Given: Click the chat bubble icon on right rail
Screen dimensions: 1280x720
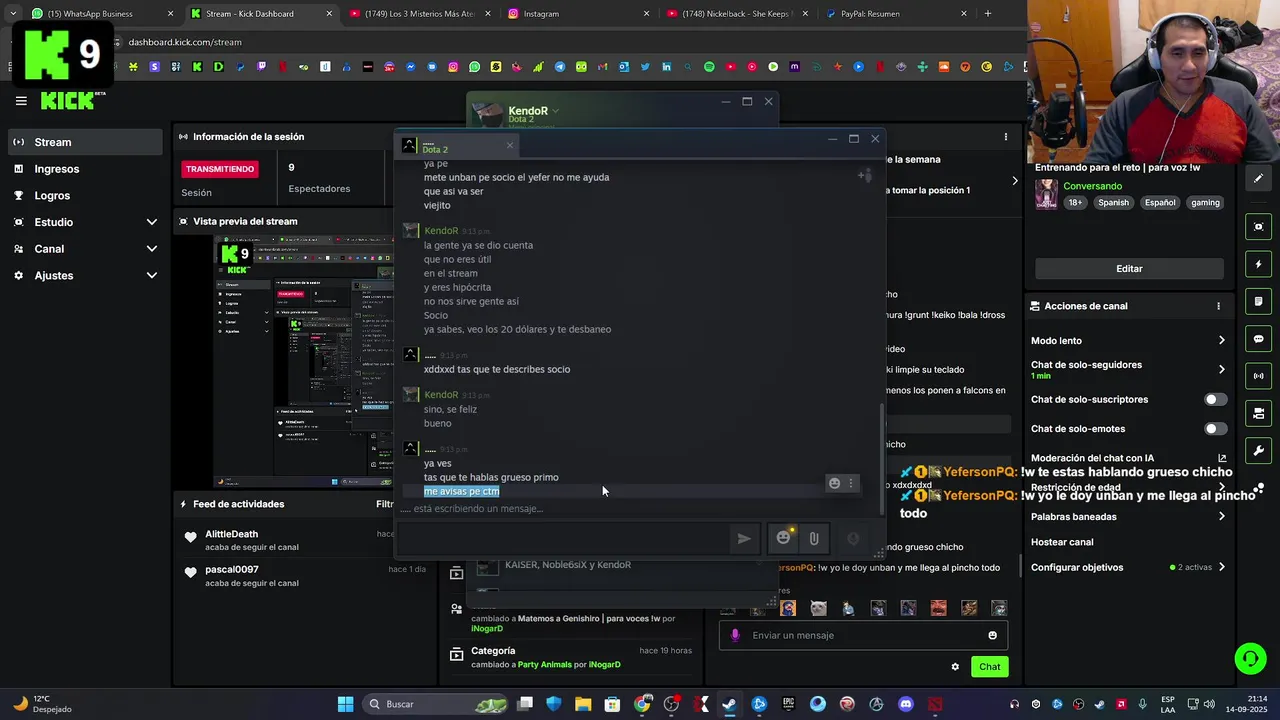Looking at the screenshot, I should (1258, 339).
